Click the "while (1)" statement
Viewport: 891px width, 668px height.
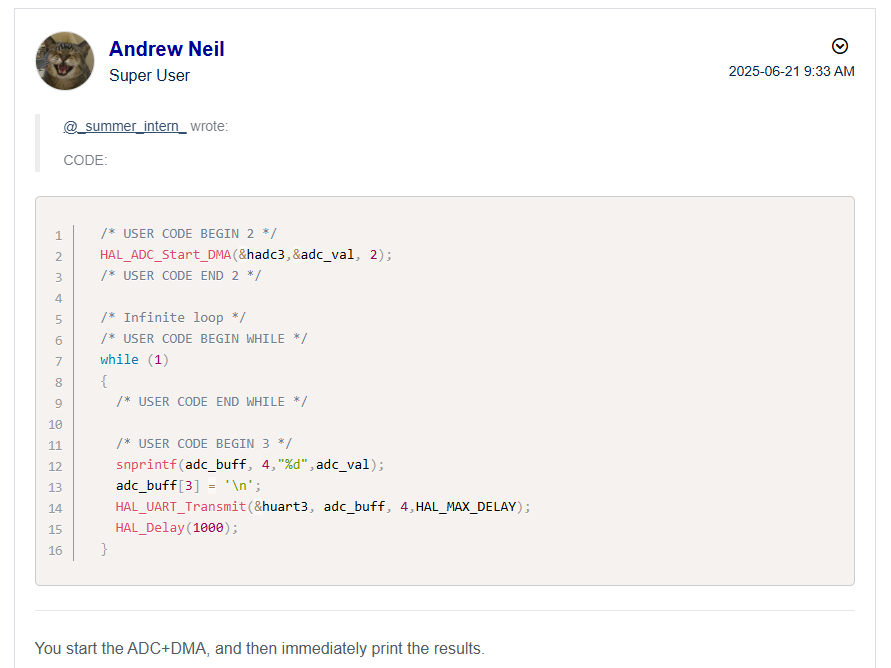tap(134, 360)
